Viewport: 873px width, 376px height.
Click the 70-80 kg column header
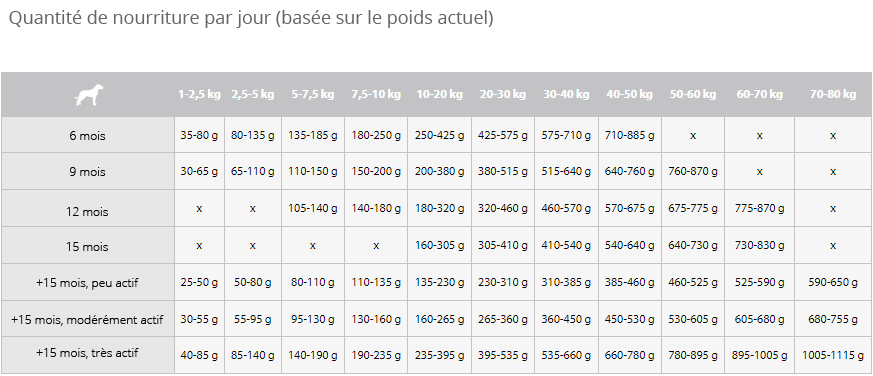tap(833, 95)
